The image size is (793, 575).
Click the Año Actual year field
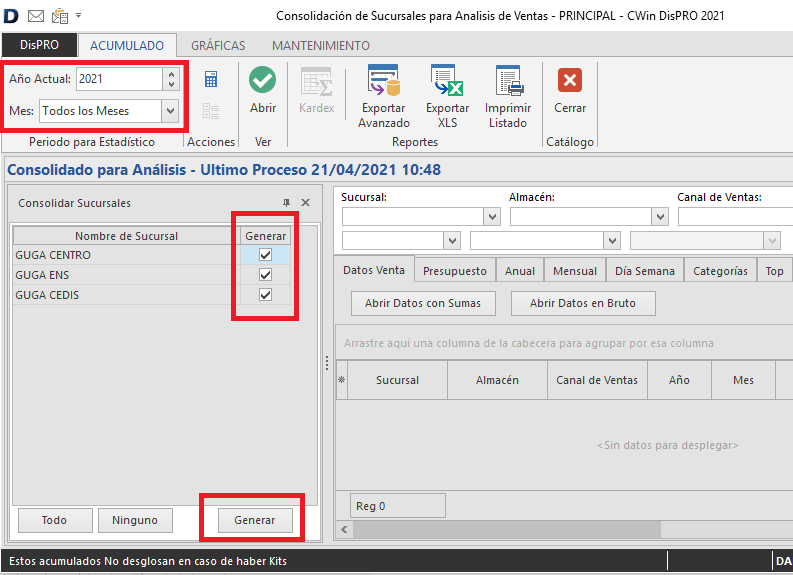118,79
